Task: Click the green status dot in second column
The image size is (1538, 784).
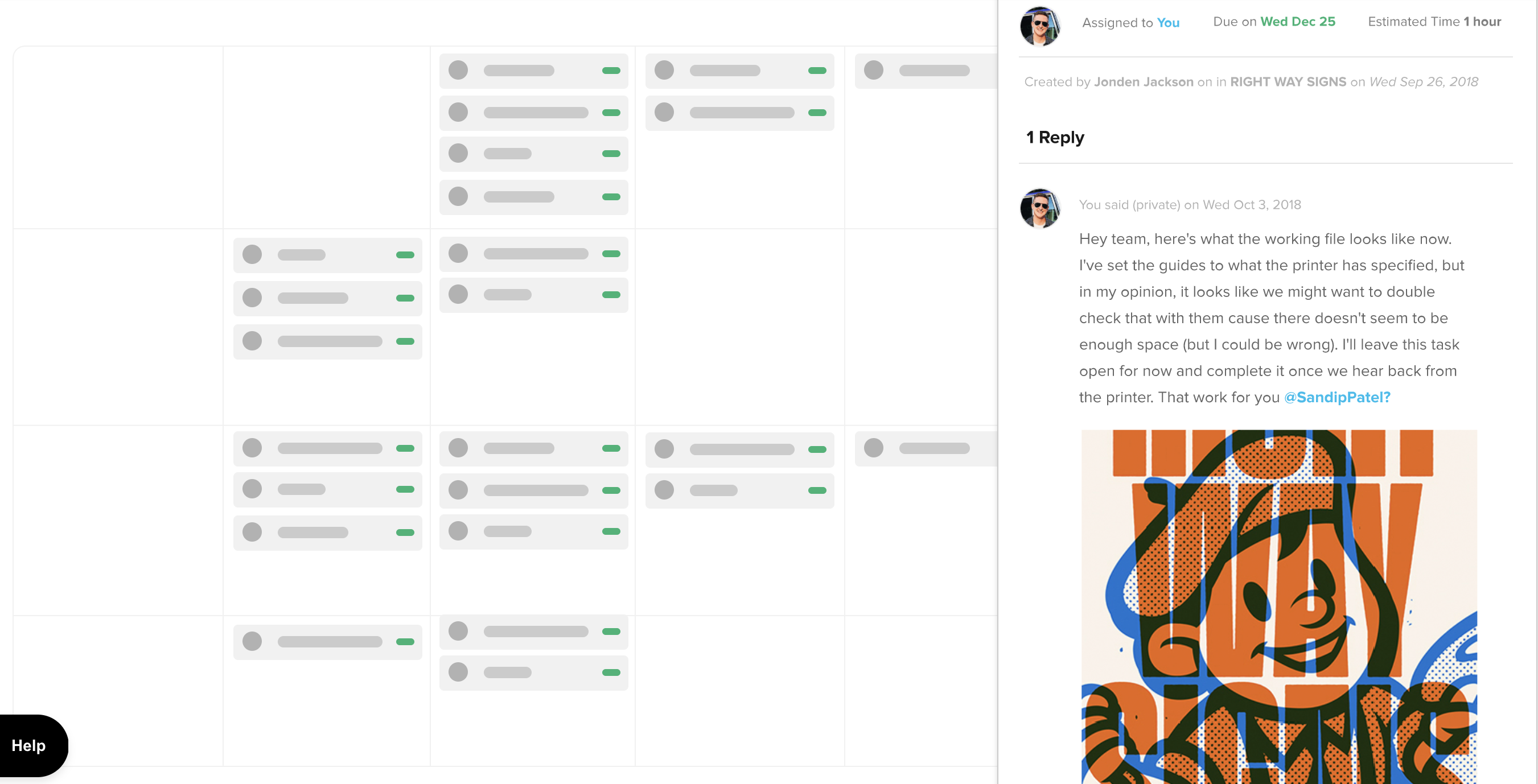Action: (x=405, y=254)
